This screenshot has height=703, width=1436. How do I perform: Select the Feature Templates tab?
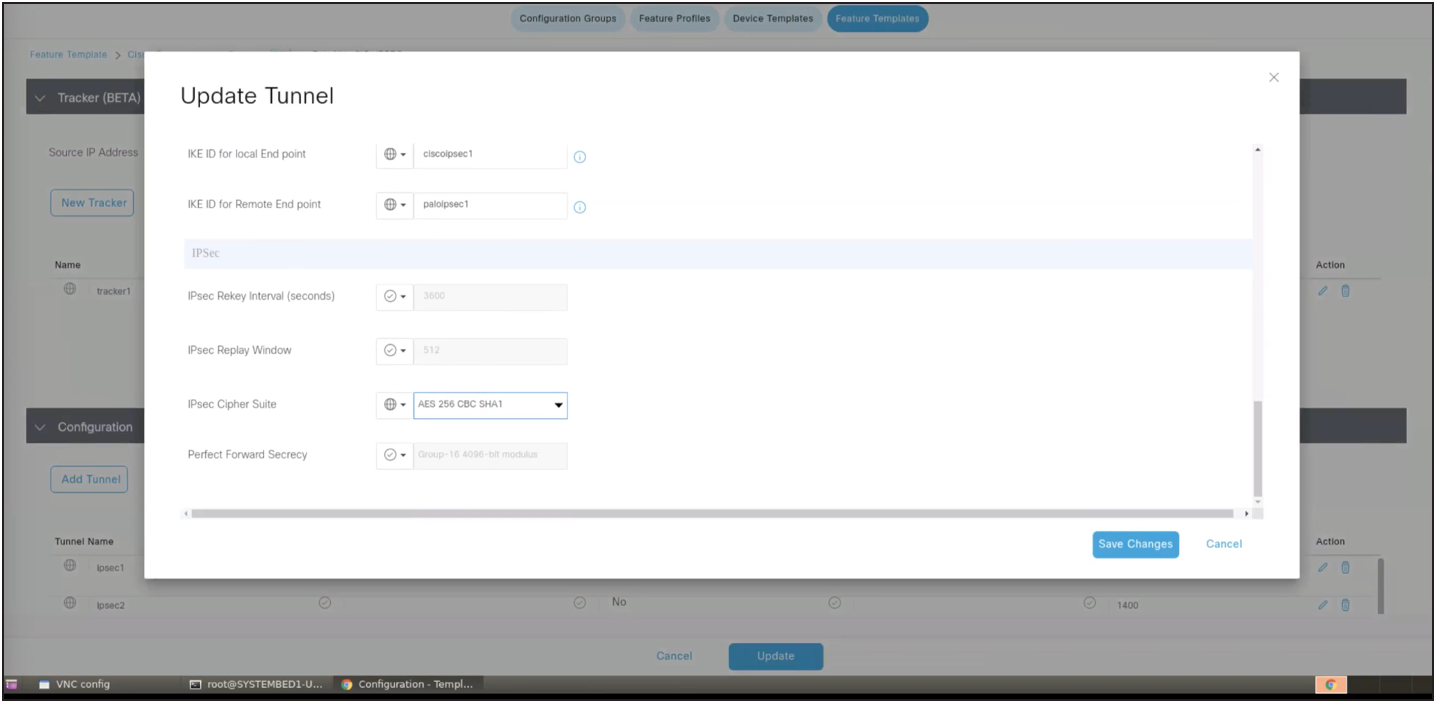[877, 19]
